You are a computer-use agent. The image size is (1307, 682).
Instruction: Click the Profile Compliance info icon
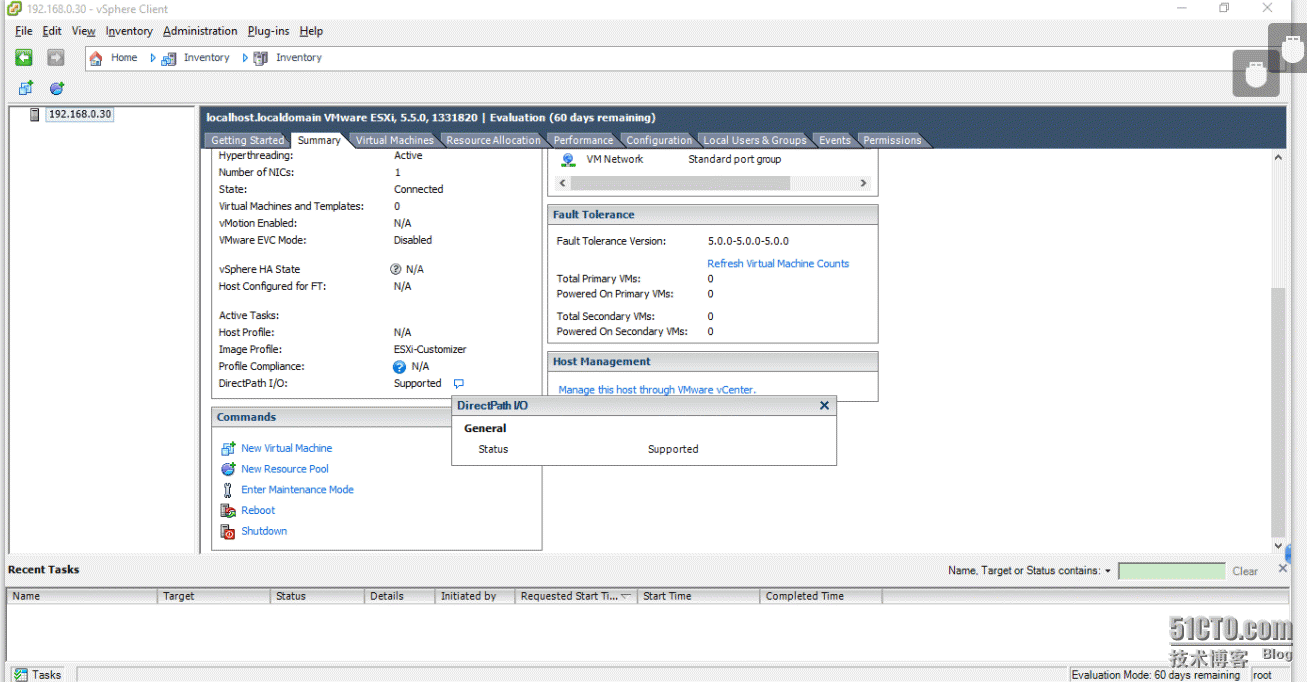click(x=400, y=367)
